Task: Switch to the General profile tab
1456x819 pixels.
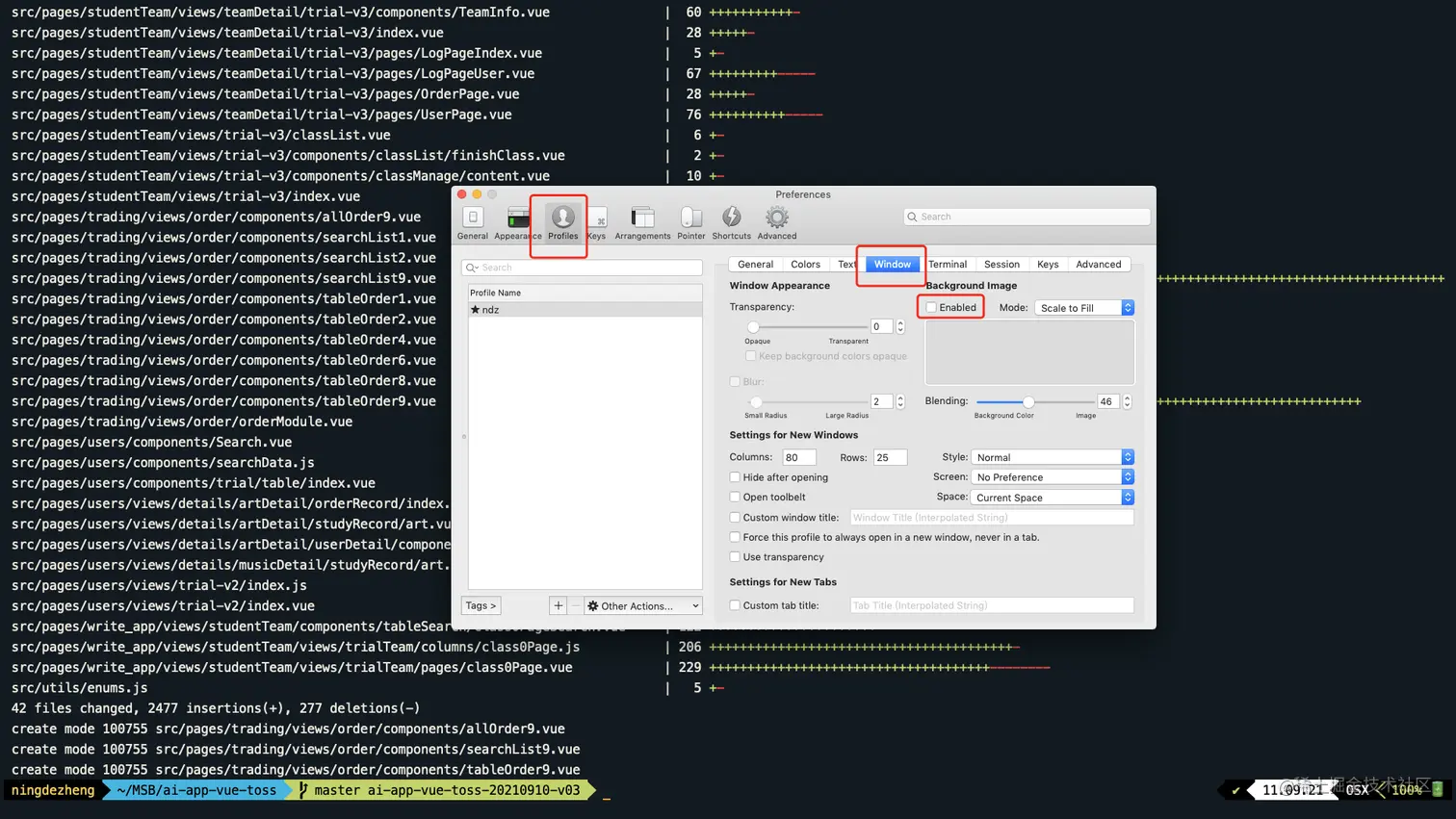Action: click(x=755, y=265)
